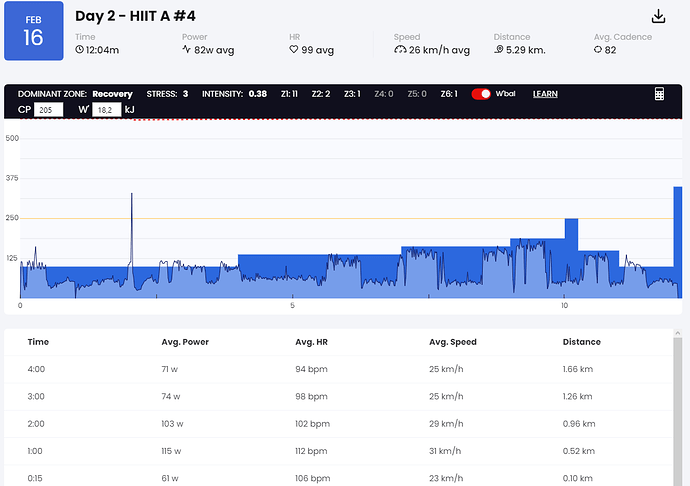Image resolution: width=690 pixels, height=486 pixels.
Task: Select the 4:00 interval row
Action: pyautogui.click(x=338, y=369)
